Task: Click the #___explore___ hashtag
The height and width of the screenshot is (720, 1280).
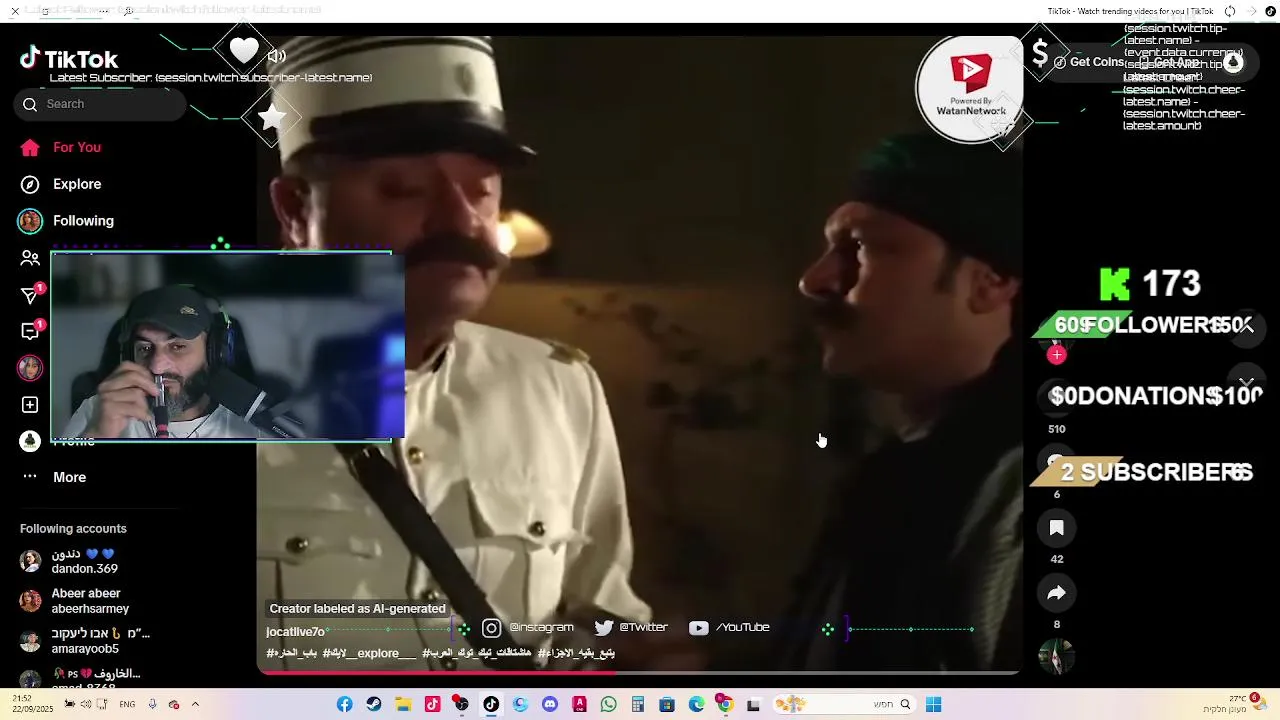Action: click(x=369, y=653)
